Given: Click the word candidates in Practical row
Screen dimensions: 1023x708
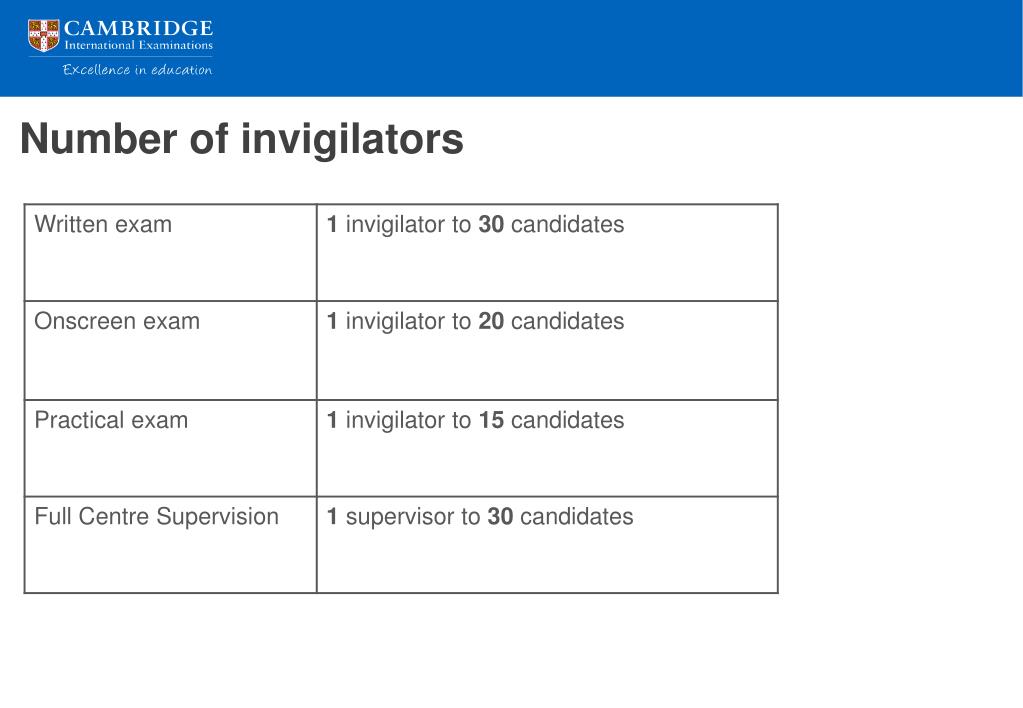Looking at the screenshot, I should [568, 420].
